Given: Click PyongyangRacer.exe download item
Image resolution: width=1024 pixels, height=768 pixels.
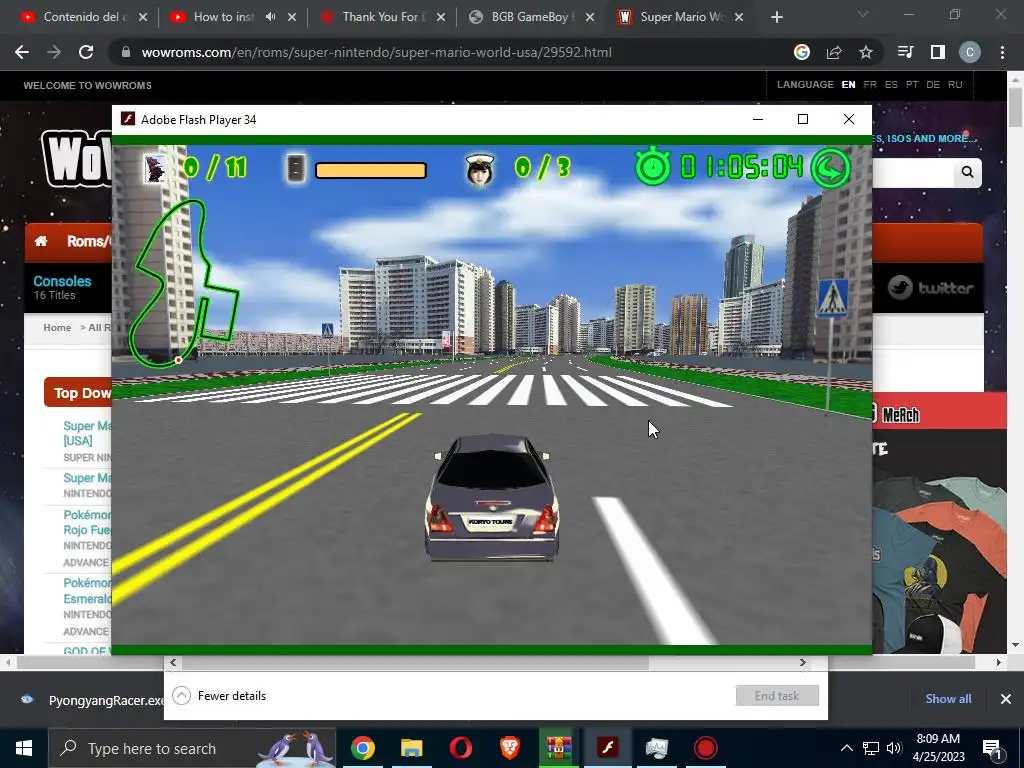Looking at the screenshot, I should (91, 700).
